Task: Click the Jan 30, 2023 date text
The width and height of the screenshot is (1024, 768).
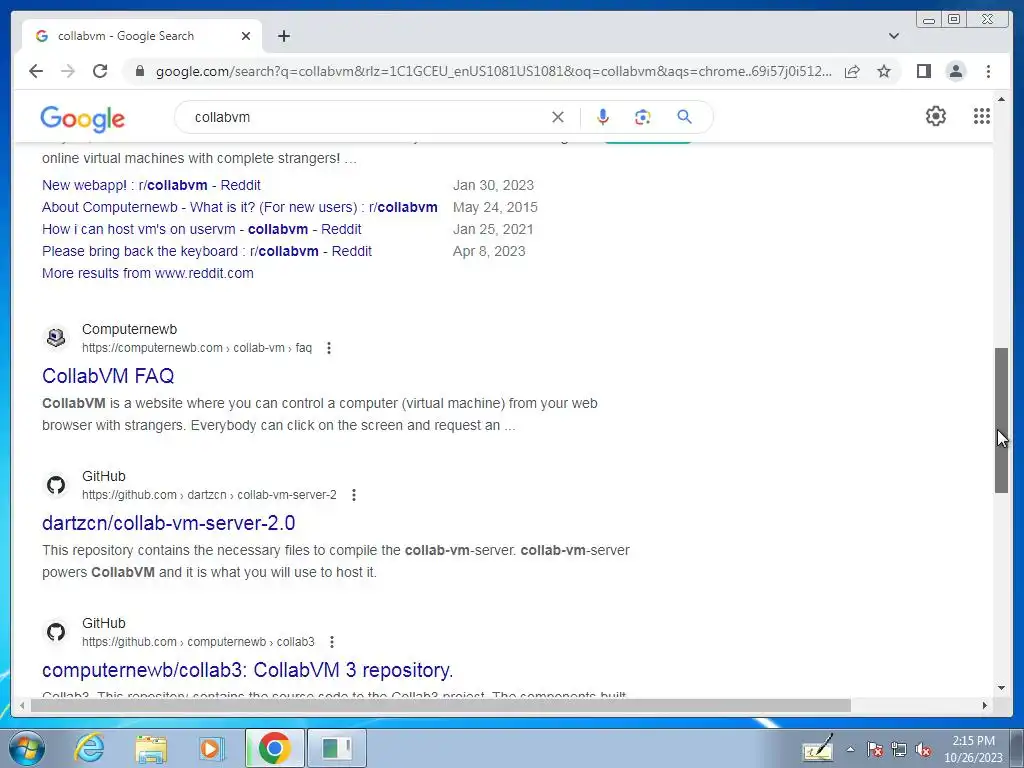Action: tap(494, 185)
